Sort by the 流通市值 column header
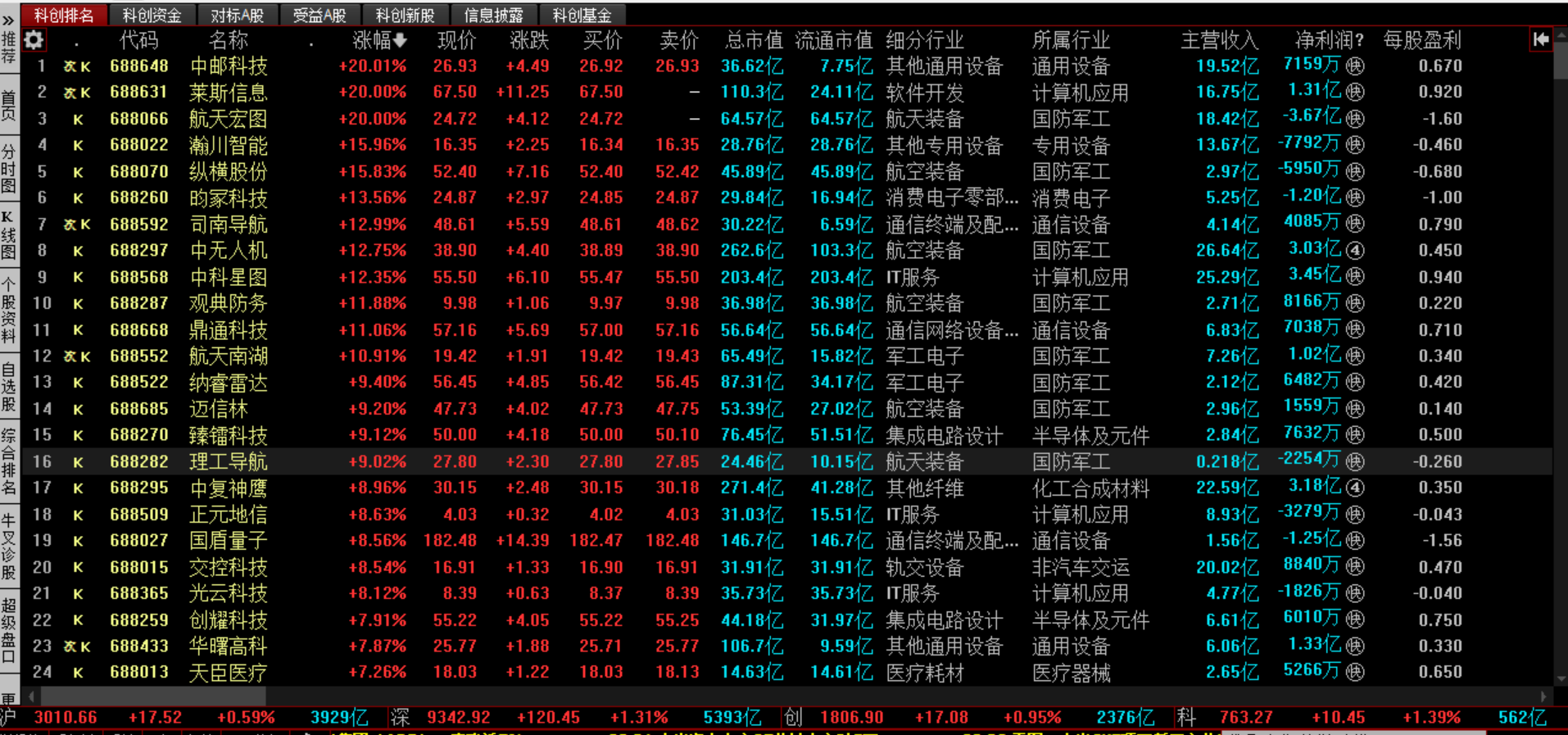Viewport: 1568px width, 735px height. 834,39
